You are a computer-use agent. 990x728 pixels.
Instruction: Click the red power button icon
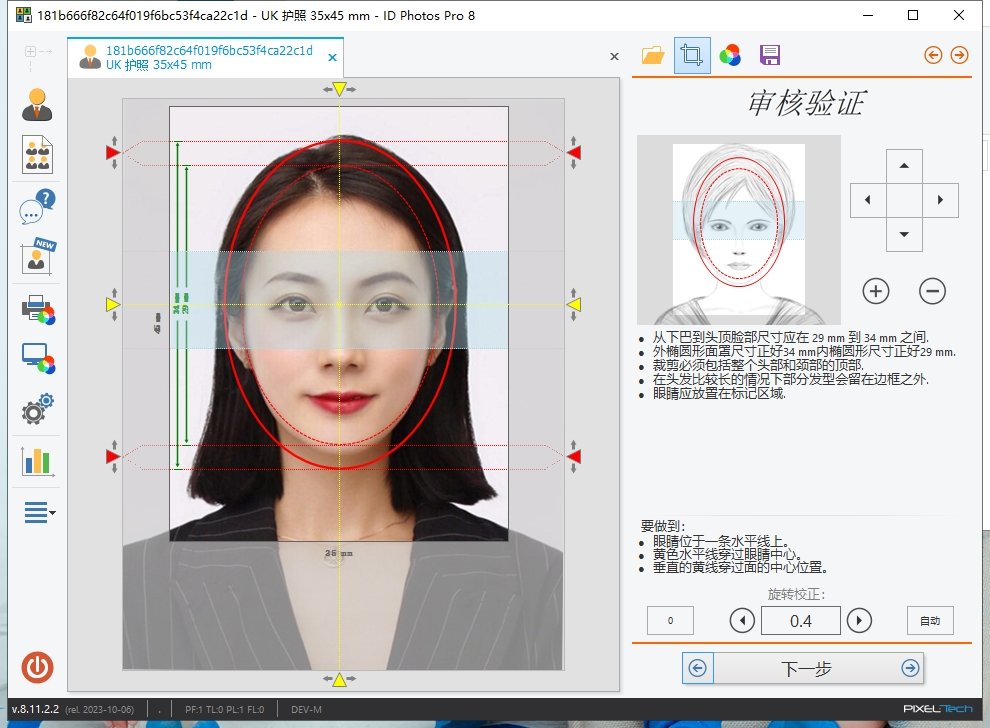click(37, 667)
